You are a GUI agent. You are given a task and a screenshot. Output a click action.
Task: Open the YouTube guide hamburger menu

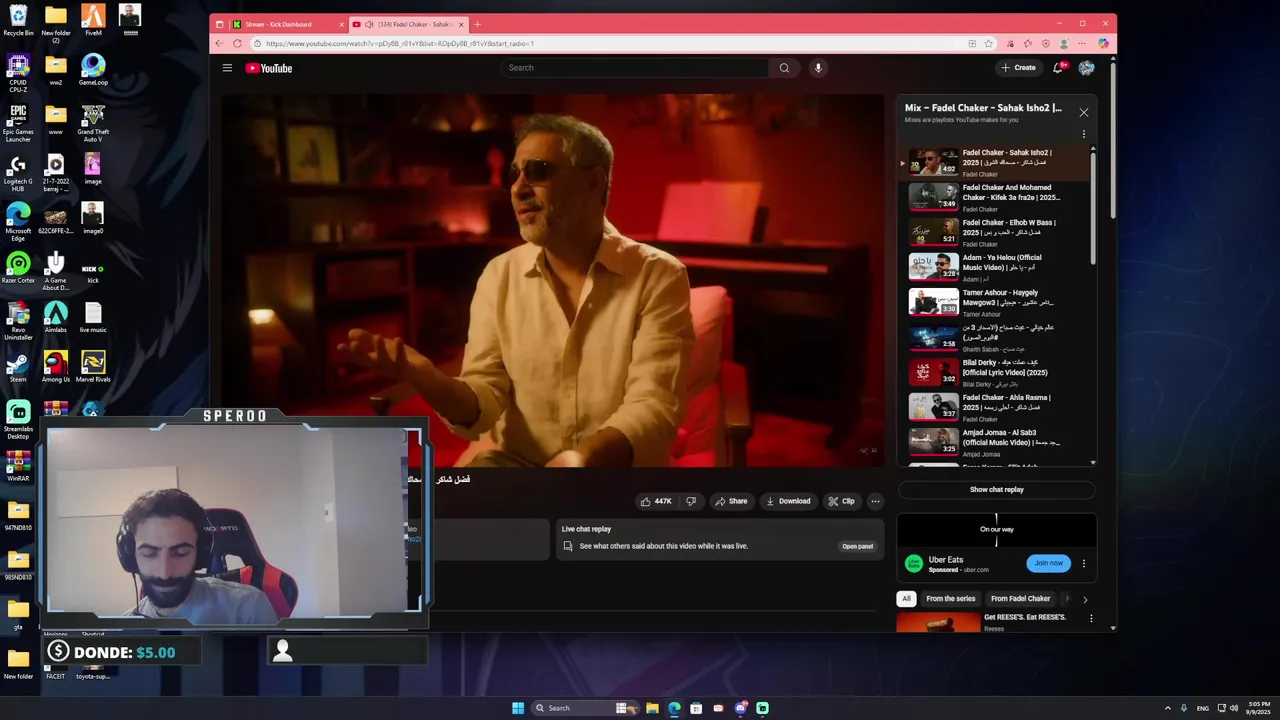click(227, 68)
